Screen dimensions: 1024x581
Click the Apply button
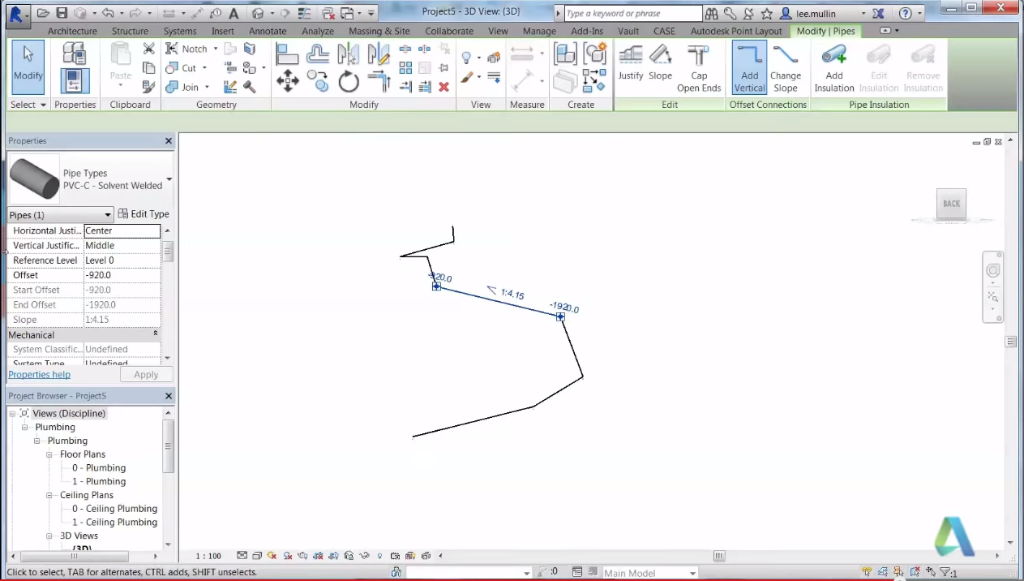click(x=146, y=375)
